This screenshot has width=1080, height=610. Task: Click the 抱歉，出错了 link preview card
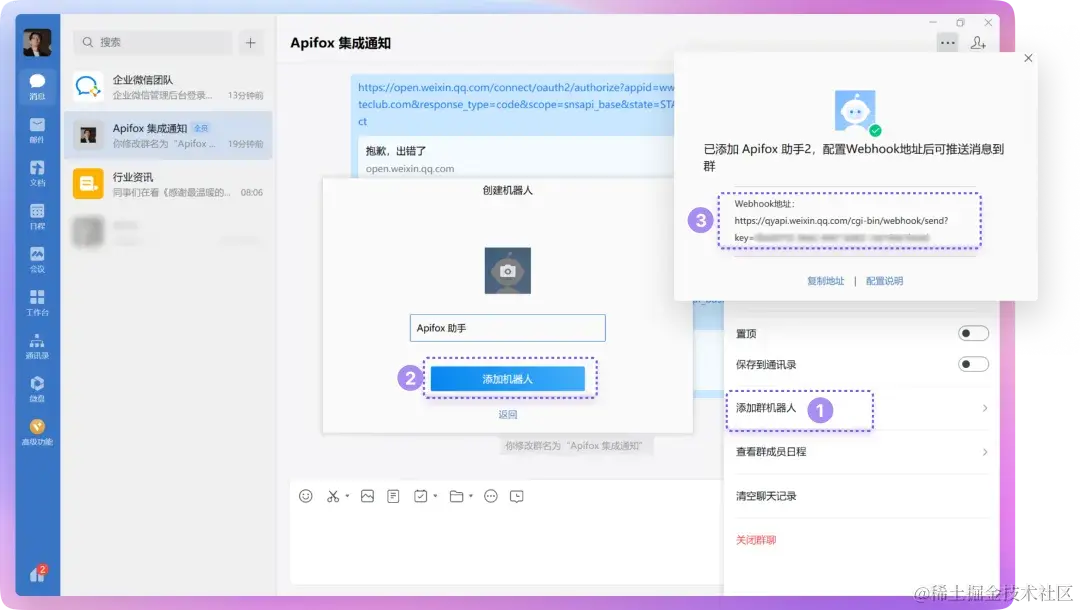[516, 158]
